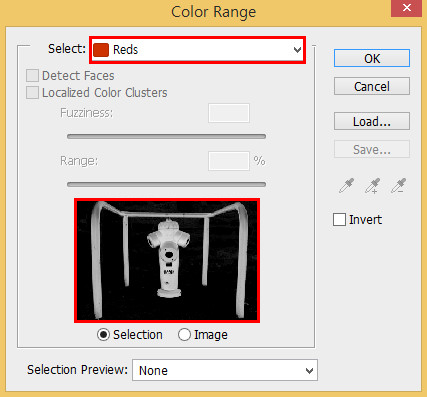Click the Cancel button

372,86
